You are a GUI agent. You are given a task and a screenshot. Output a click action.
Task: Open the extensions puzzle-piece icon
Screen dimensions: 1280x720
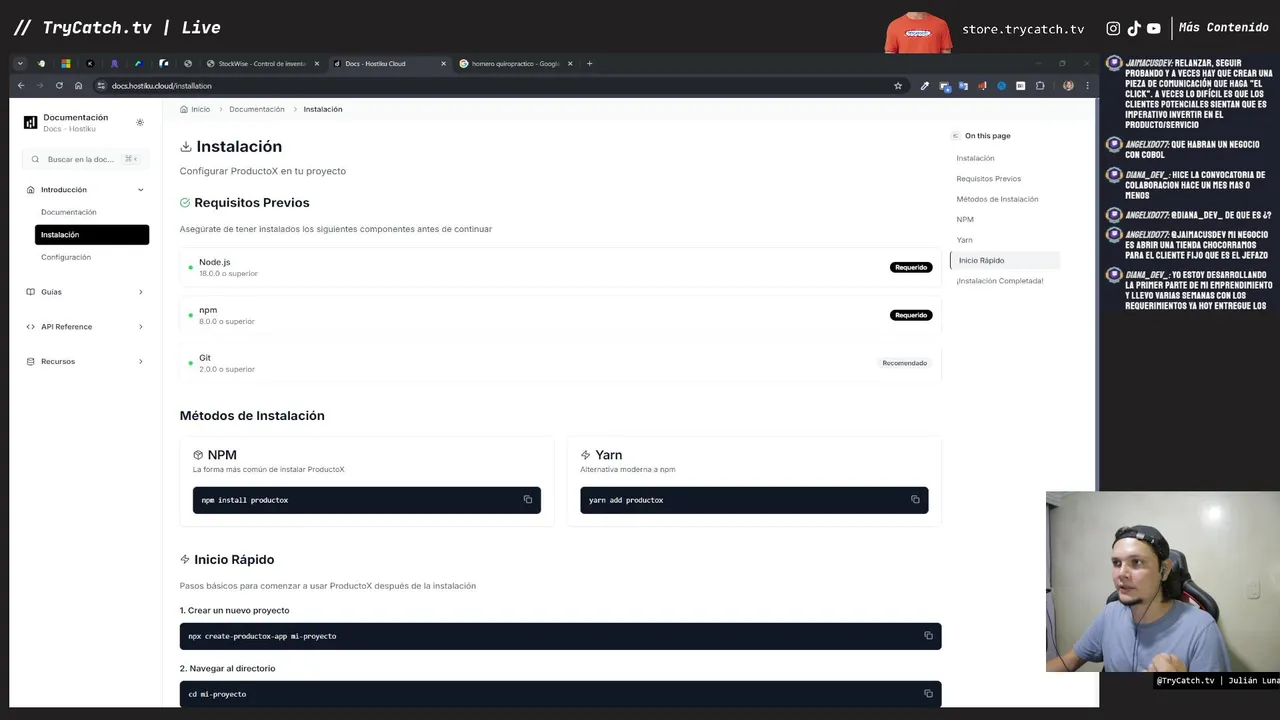pos(1040,86)
